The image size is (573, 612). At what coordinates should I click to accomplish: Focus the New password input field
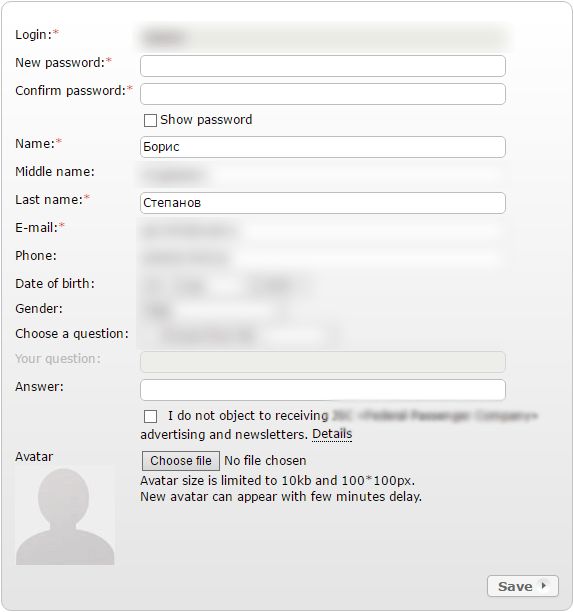(x=323, y=66)
